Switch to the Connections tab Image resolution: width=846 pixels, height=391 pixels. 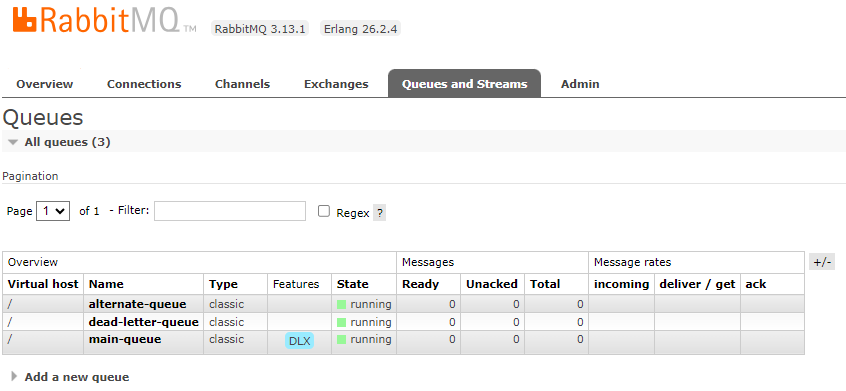(144, 84)
